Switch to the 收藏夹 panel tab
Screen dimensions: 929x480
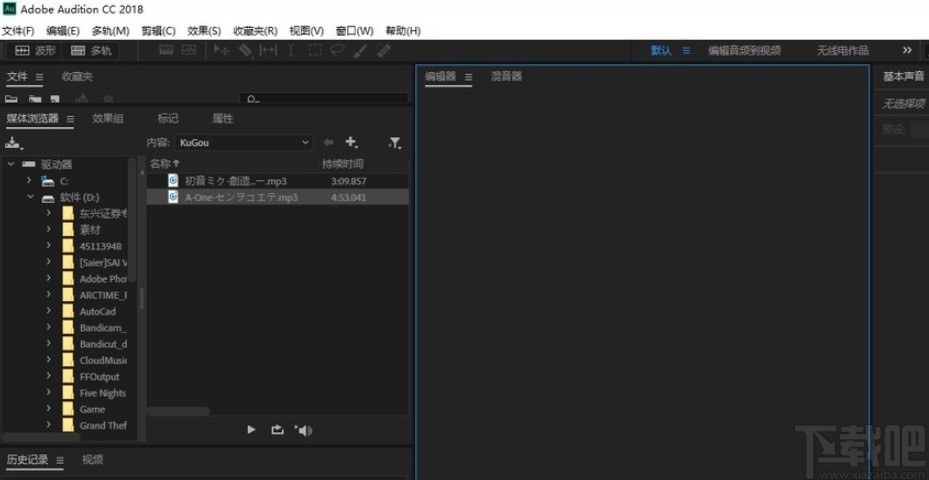[77, 76]
